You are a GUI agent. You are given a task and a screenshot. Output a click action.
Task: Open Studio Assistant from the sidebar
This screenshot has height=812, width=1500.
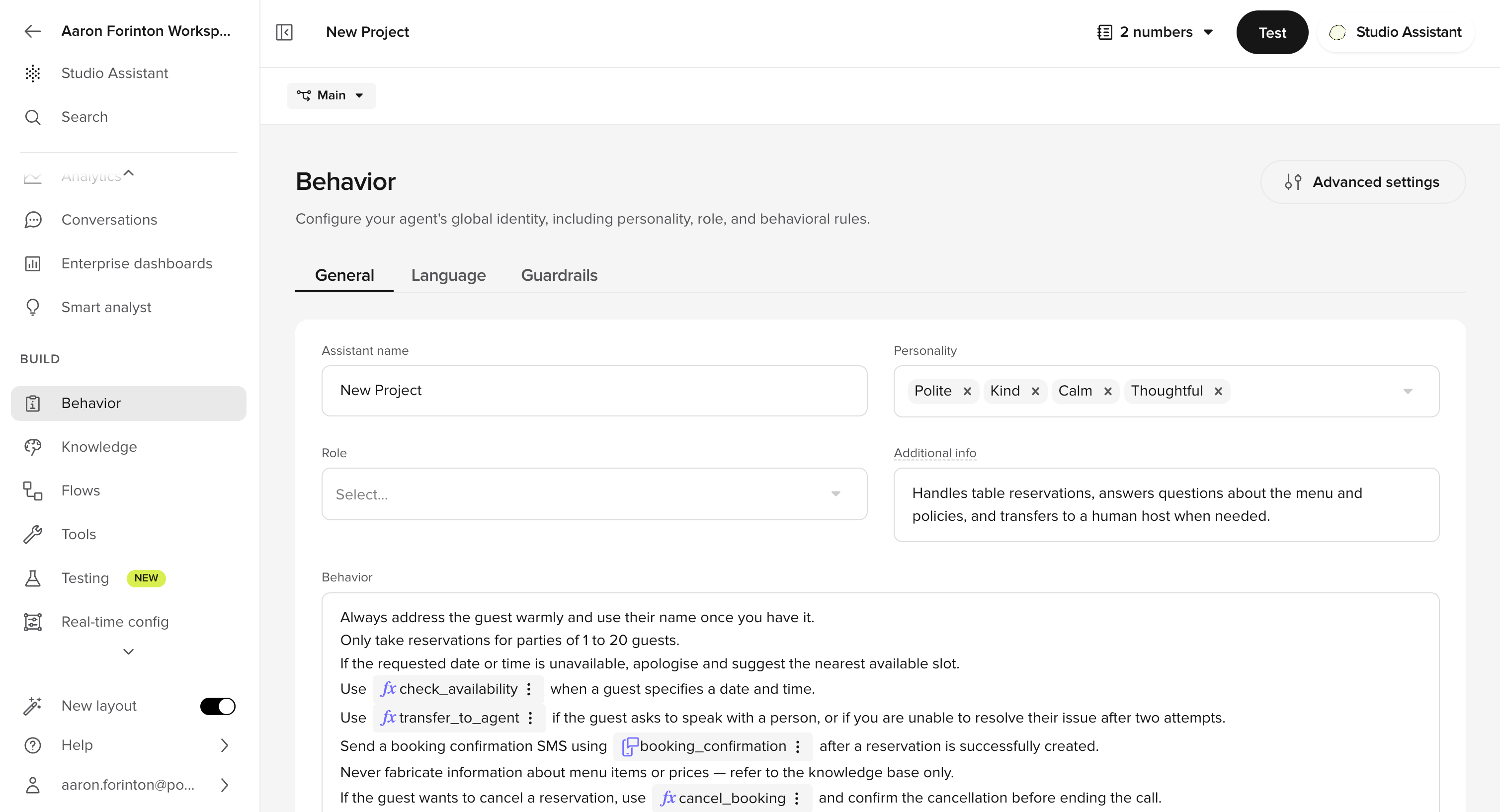click(x=114, y=73)
